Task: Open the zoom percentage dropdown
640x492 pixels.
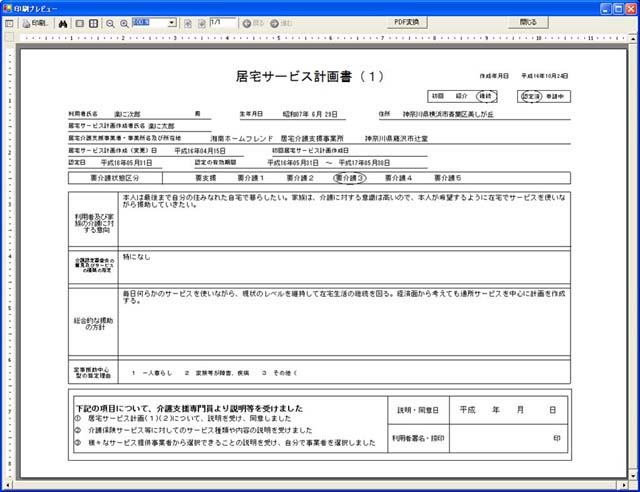Action: (172, 23)
